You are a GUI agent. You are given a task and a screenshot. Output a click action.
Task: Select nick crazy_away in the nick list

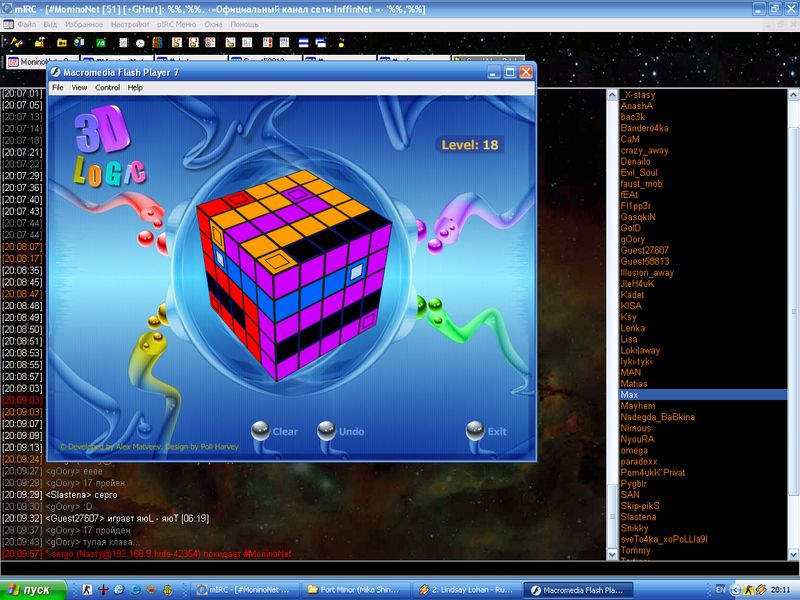[x=644, y=151]
